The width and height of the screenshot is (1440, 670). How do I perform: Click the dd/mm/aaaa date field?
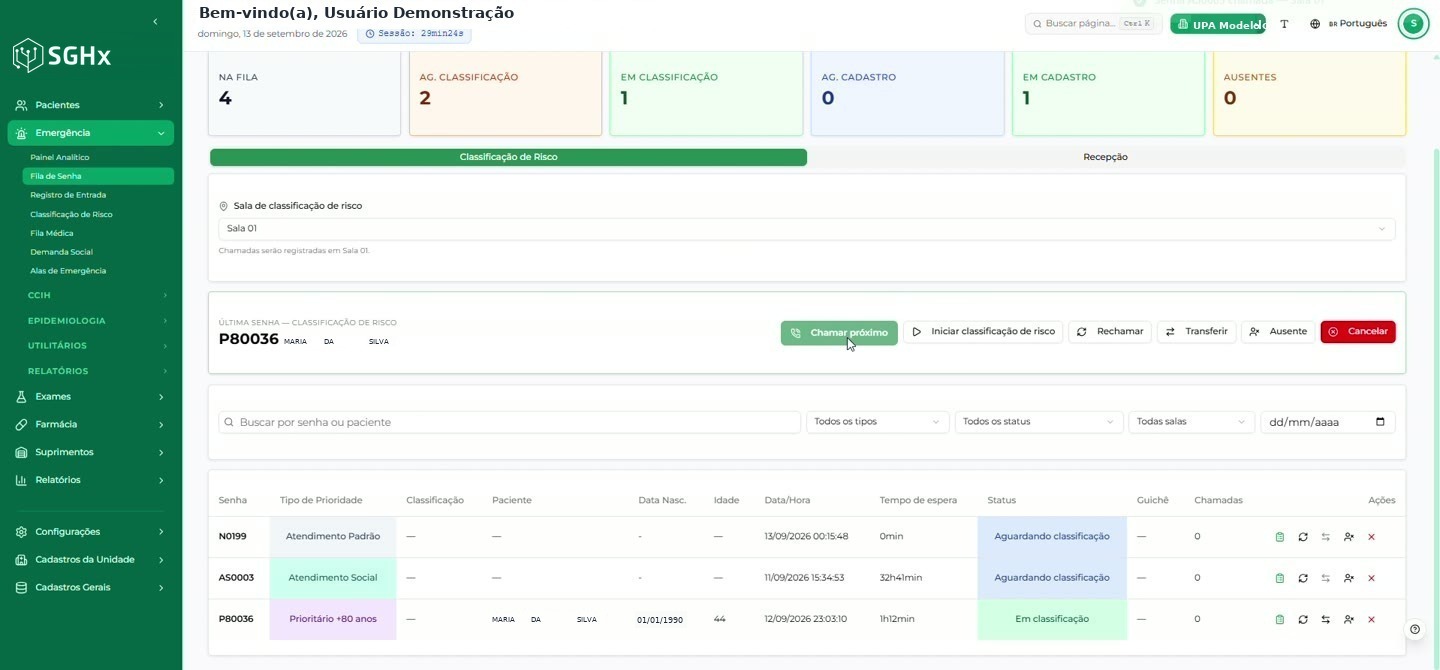pyautogui.click(x=1327, y=422)
